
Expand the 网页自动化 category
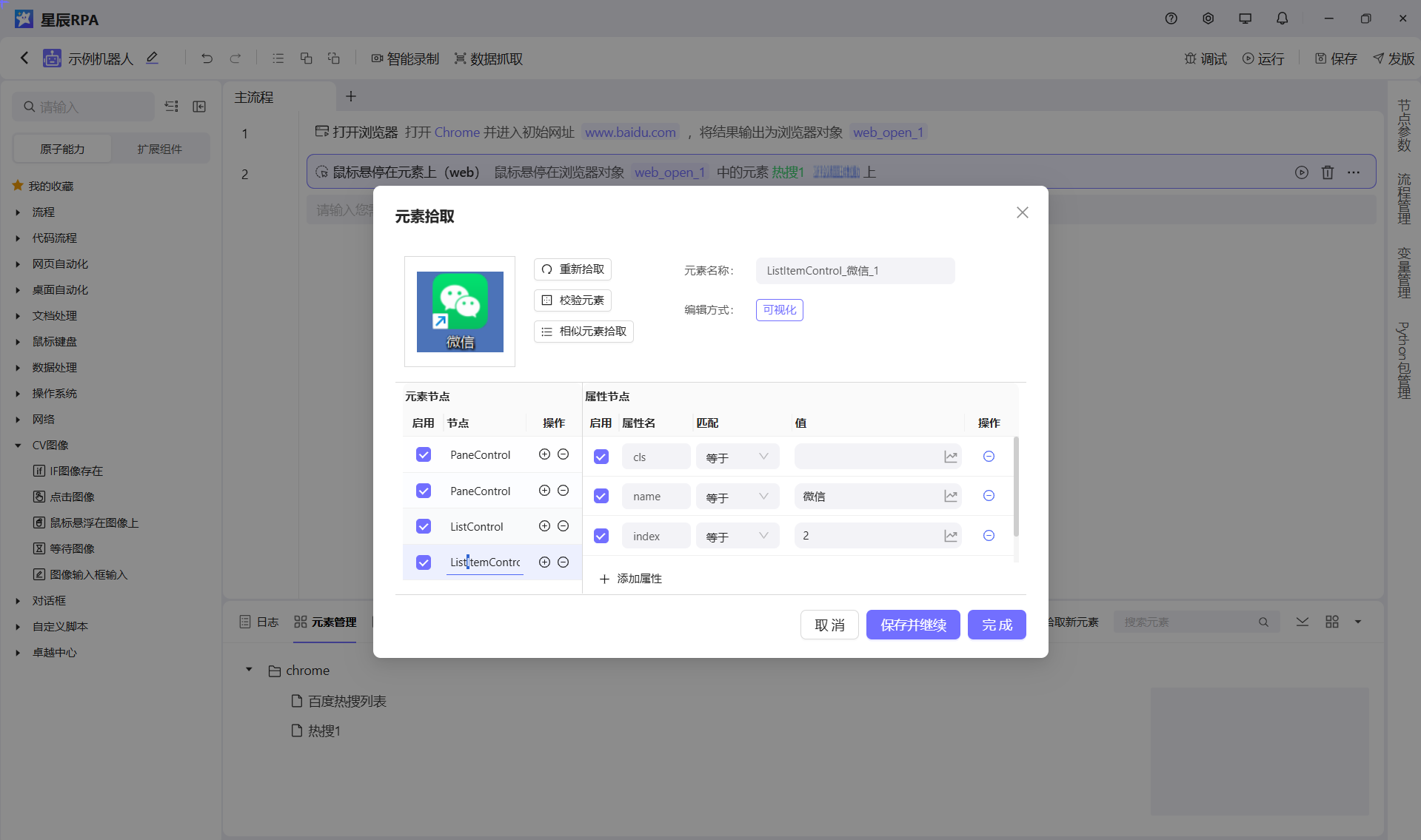coord(18,264)
